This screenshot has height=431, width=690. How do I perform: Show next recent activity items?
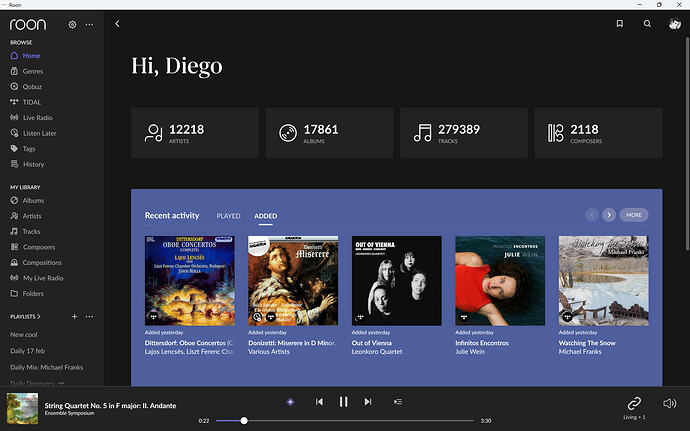[x=609, y=215]
